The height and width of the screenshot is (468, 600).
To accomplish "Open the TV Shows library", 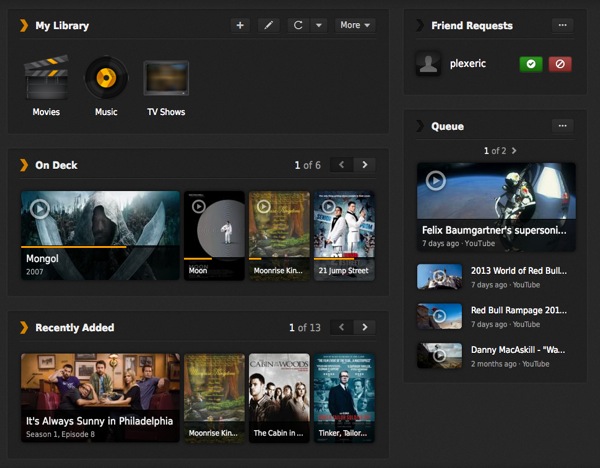I will pyautogui.click(x=166, y=80).
